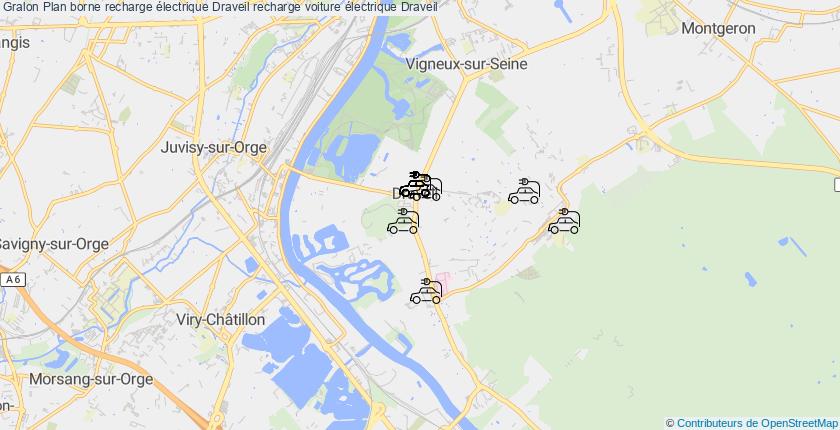The height and width of the screenshot is (430, 840).
Task: Click the Morsang-sur-Orge town label
Action: [x=91, y=380]
